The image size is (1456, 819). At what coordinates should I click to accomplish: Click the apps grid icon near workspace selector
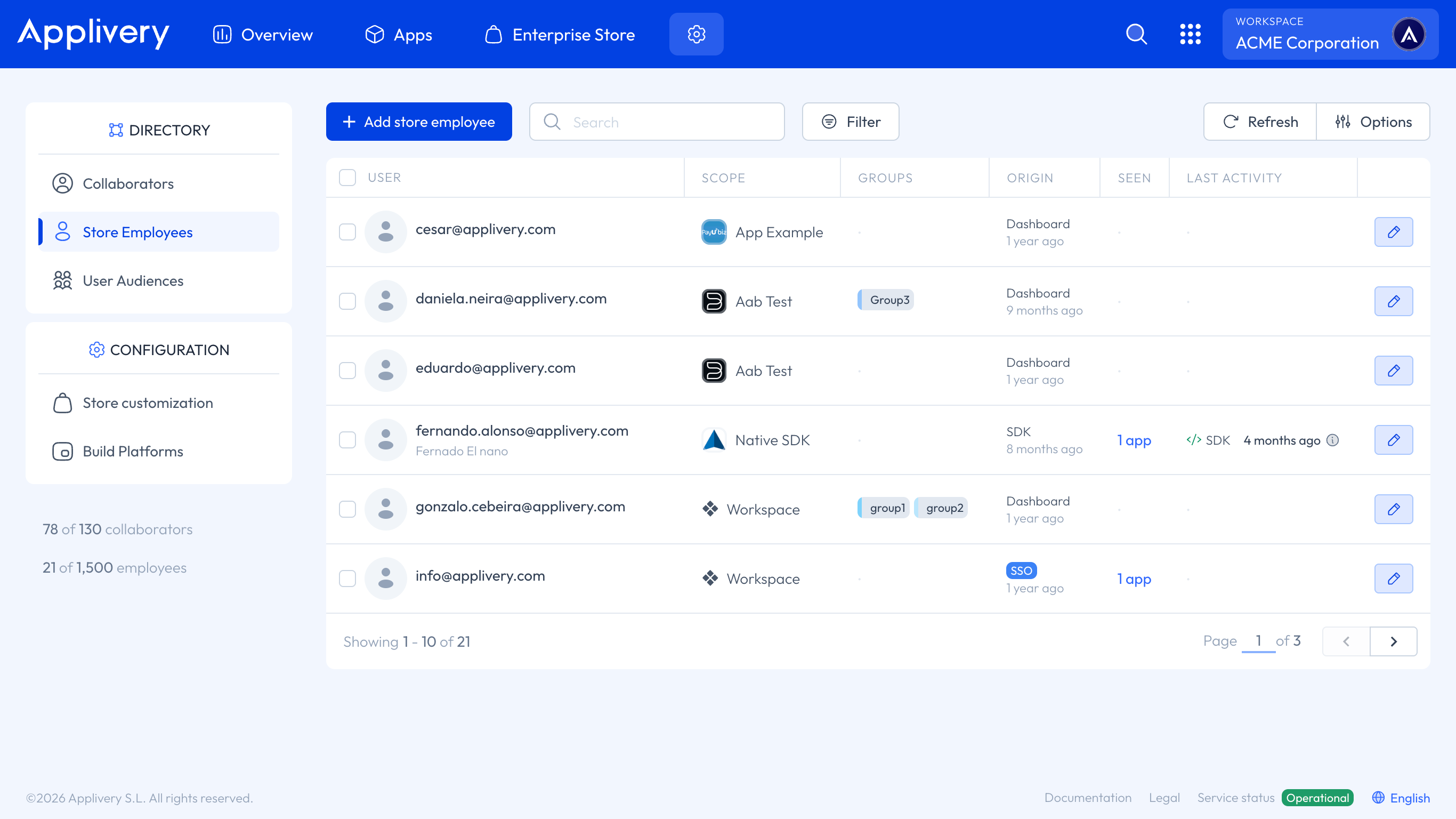point(1192,34)
